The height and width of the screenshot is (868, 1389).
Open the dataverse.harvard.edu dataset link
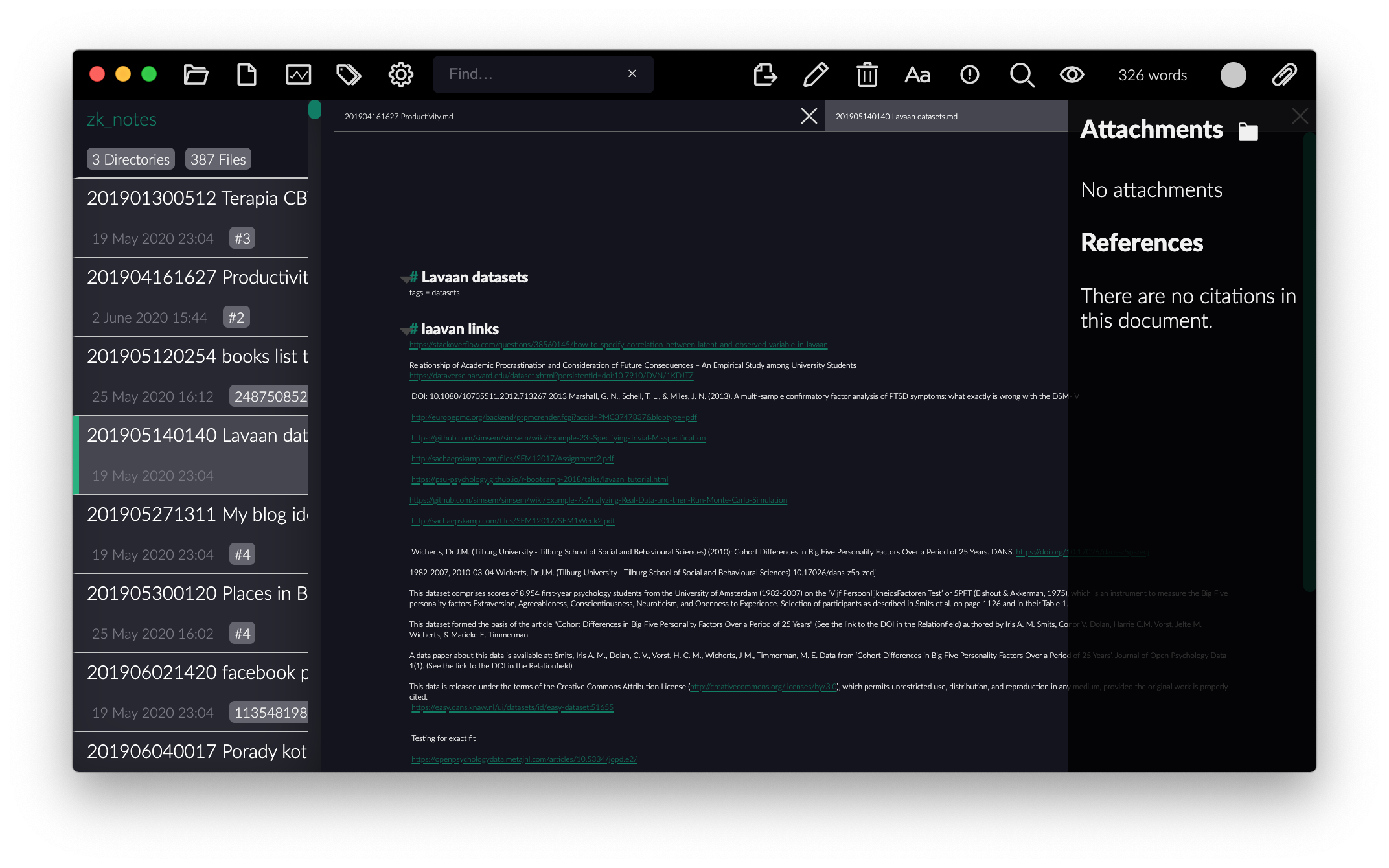click(551, 376)
